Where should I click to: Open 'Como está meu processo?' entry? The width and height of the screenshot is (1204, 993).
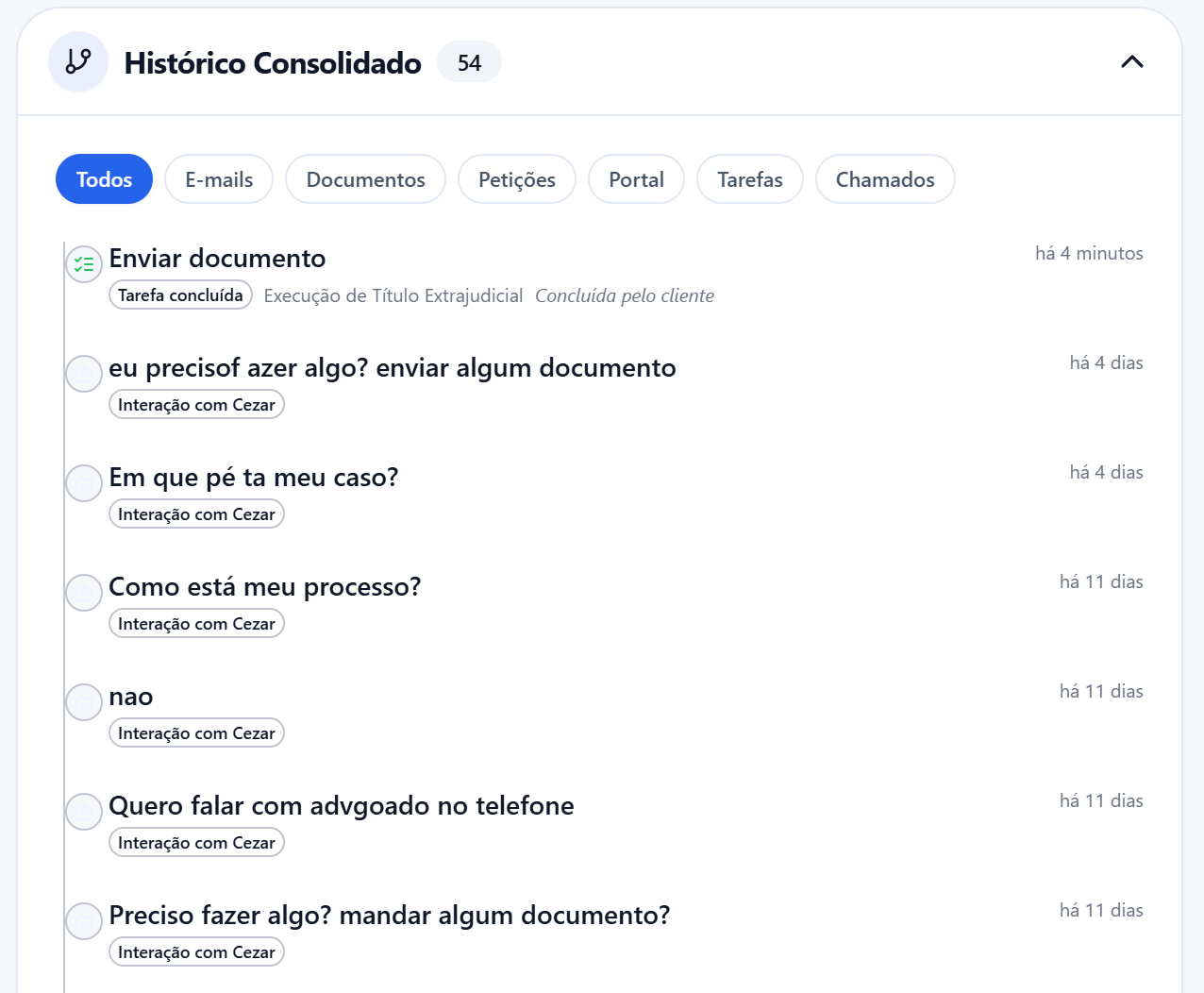[x=265, y=587]
